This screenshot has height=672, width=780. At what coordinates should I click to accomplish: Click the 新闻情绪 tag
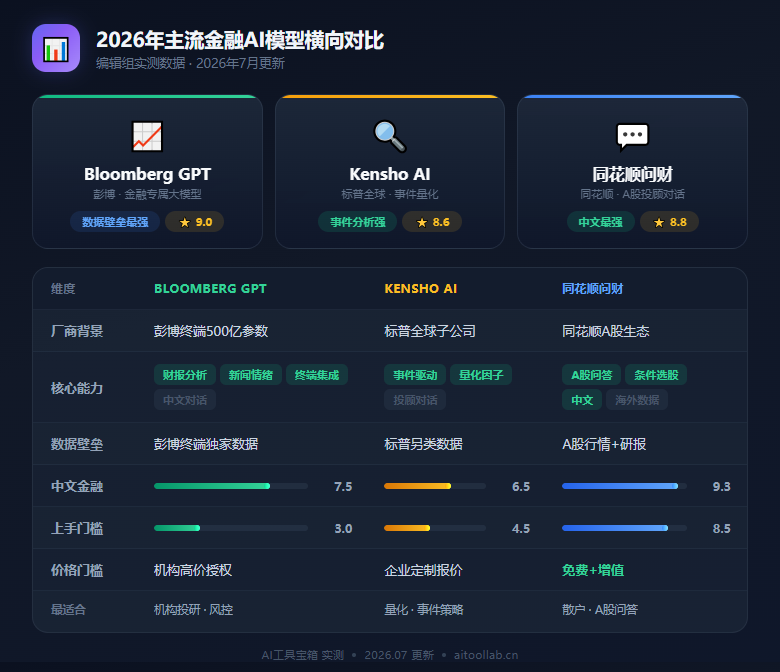tap(251, 375)
